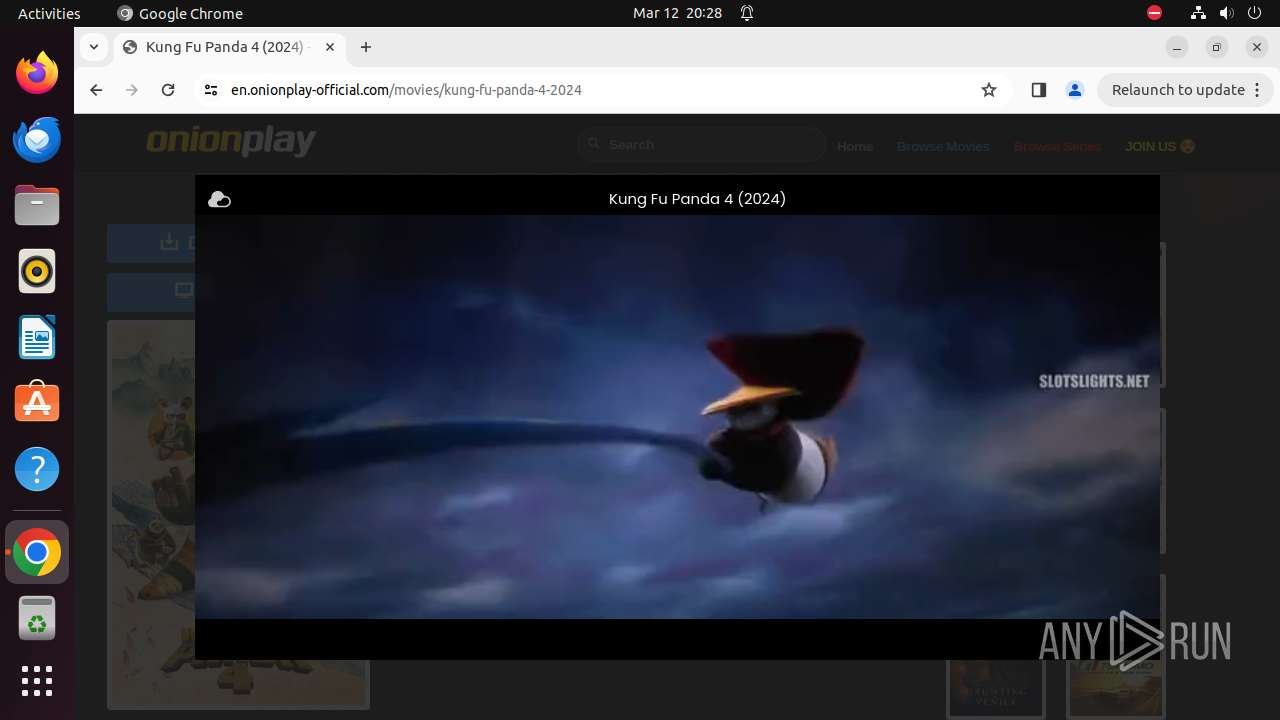This screenshot has height=720, width=1280.
Task: Click the onionplay logo
Action: pos(231,142)
